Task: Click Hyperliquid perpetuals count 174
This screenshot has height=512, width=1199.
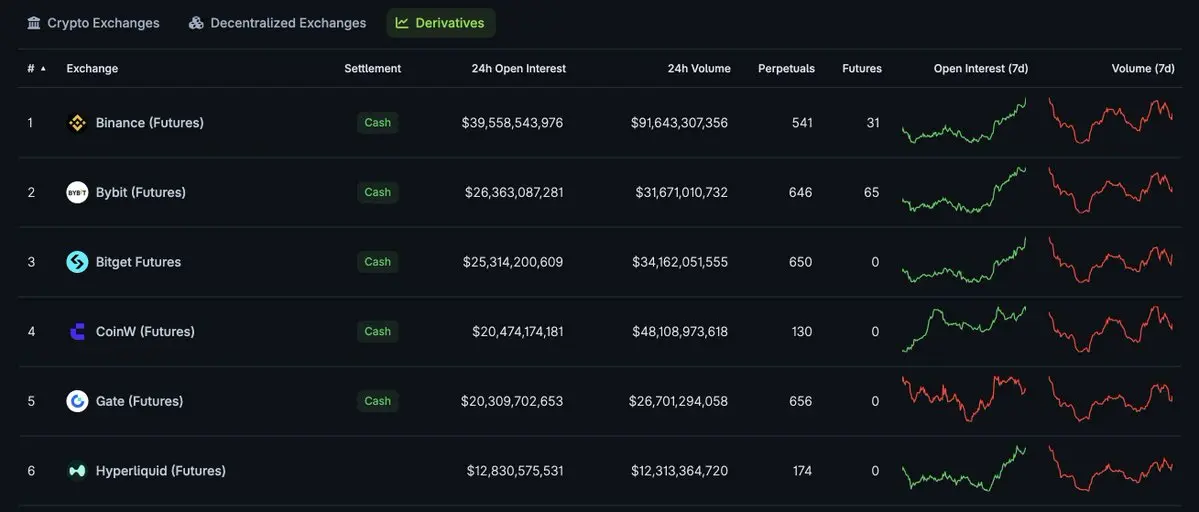Action: (x=802, y=471)
